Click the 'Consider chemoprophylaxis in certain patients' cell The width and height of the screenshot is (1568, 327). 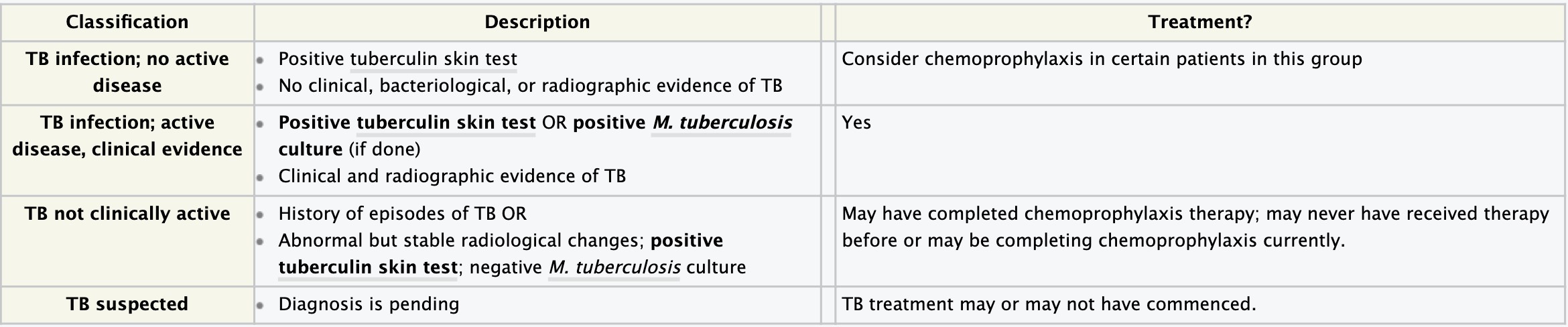pyautogui.click(x=1102, y=59)
